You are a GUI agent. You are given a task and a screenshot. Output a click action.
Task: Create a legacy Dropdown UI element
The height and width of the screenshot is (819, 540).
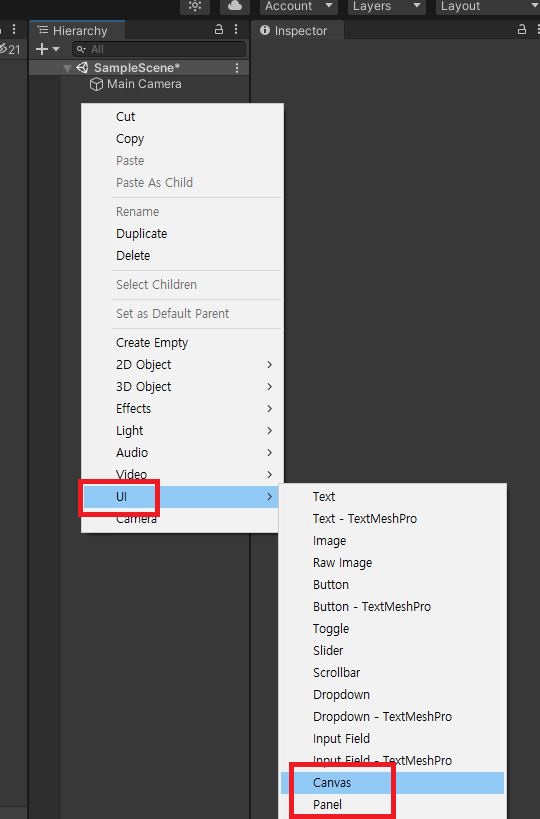[392, 695]
